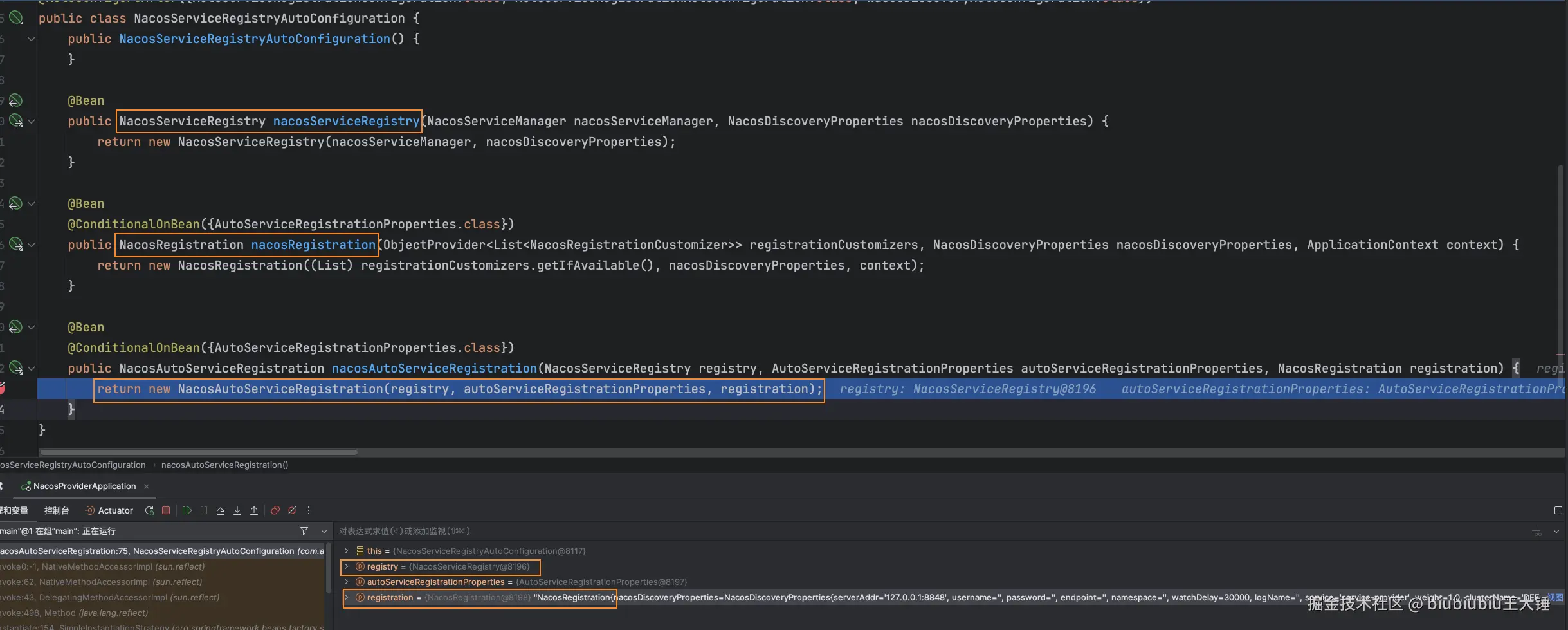The image size is (1568, 630).
Task: Click the bean navigation gutter icon on the nacosRegistration method line
Action: pos(16,245)
